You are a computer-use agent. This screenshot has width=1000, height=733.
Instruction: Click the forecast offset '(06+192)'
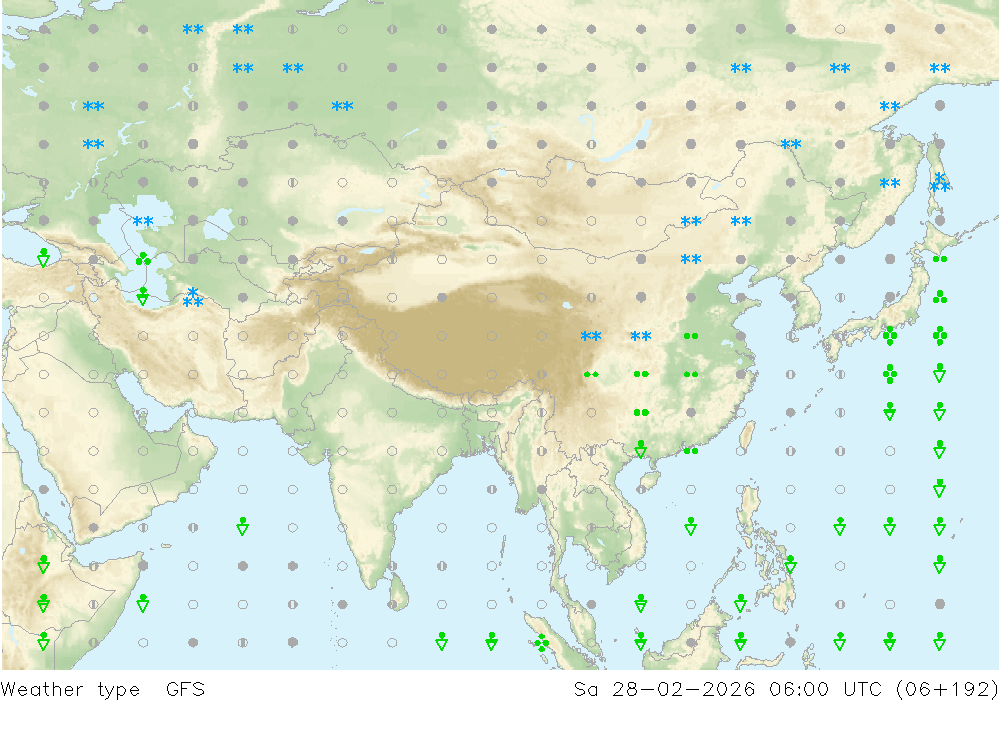pyautogui.click(x=947, y=690)
